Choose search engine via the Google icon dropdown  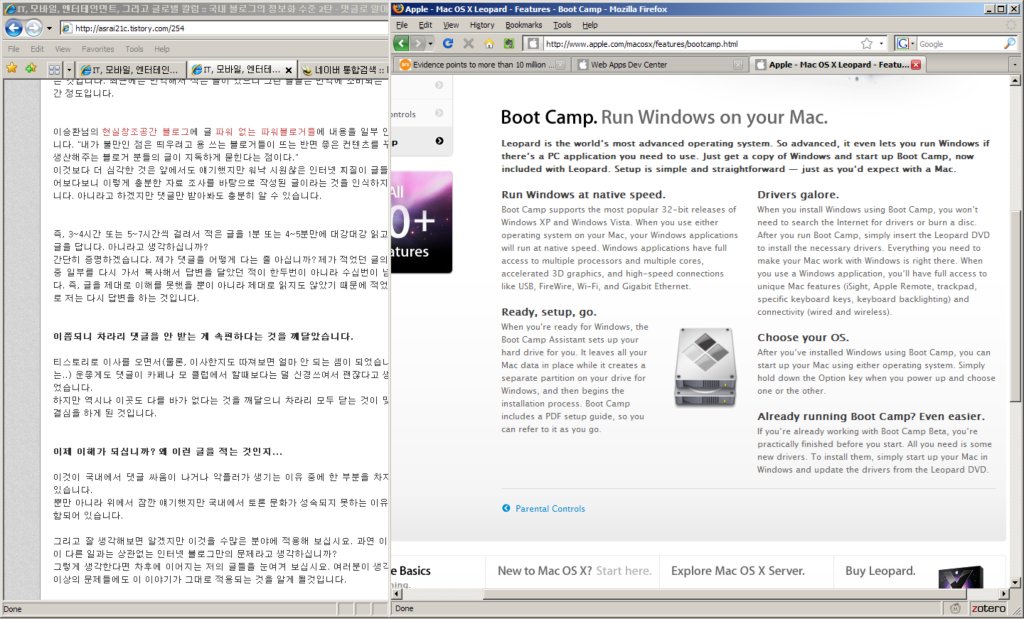904,44
